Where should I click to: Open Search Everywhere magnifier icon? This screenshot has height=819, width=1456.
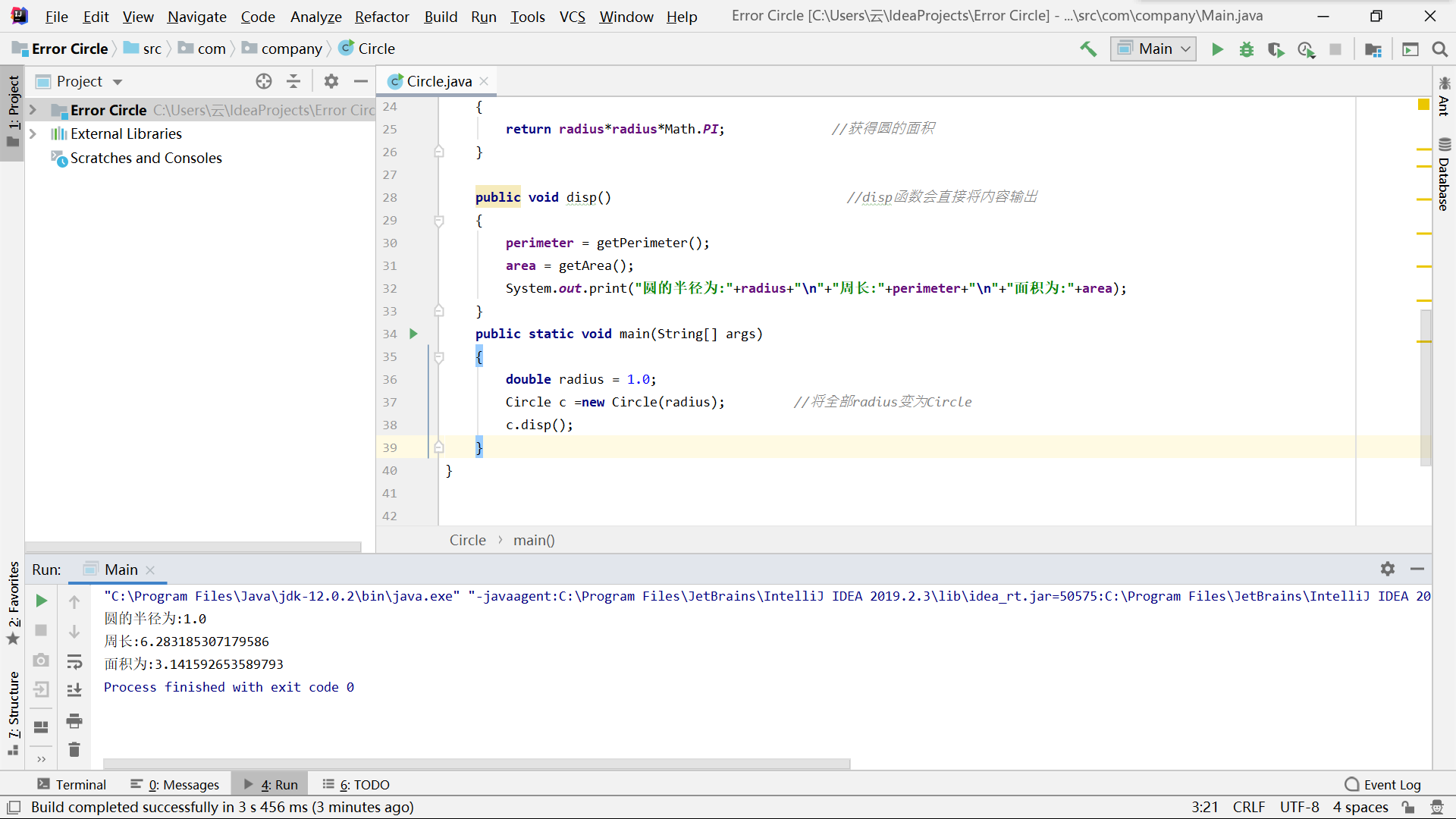[x=1439, y=49]
